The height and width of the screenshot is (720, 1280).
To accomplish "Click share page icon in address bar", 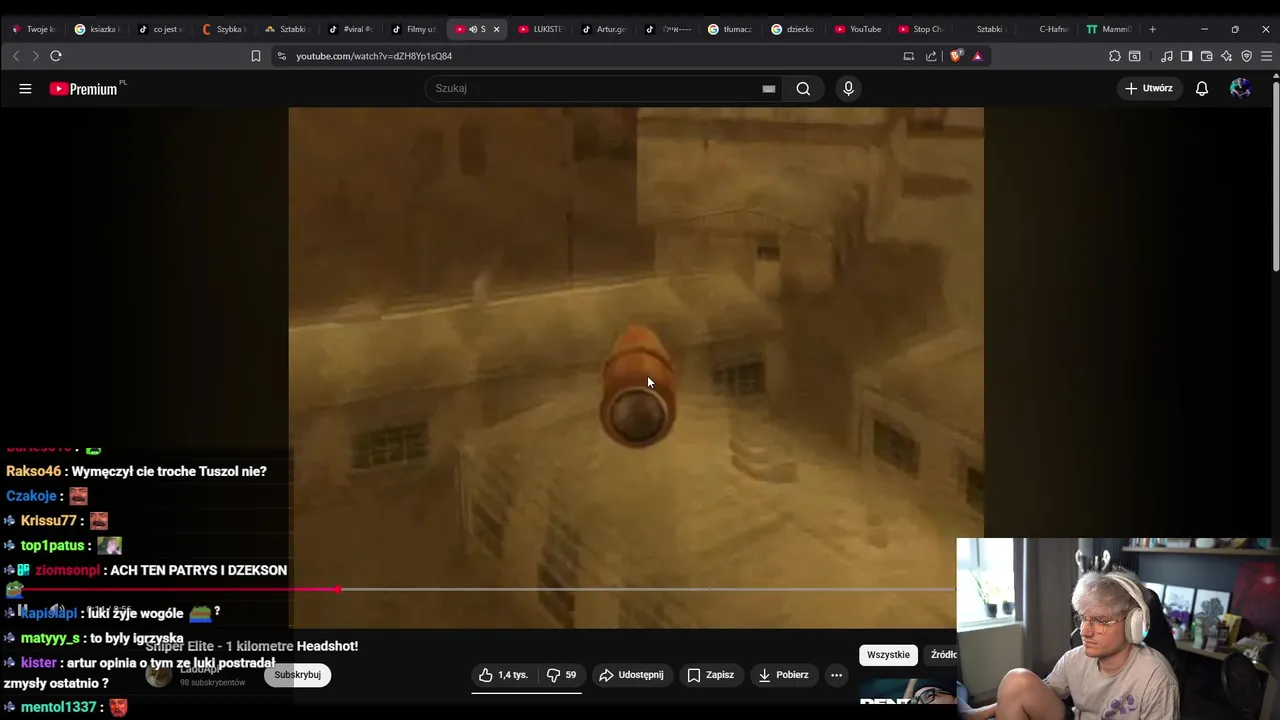I will pyautogui.click(x=932, y=56).
